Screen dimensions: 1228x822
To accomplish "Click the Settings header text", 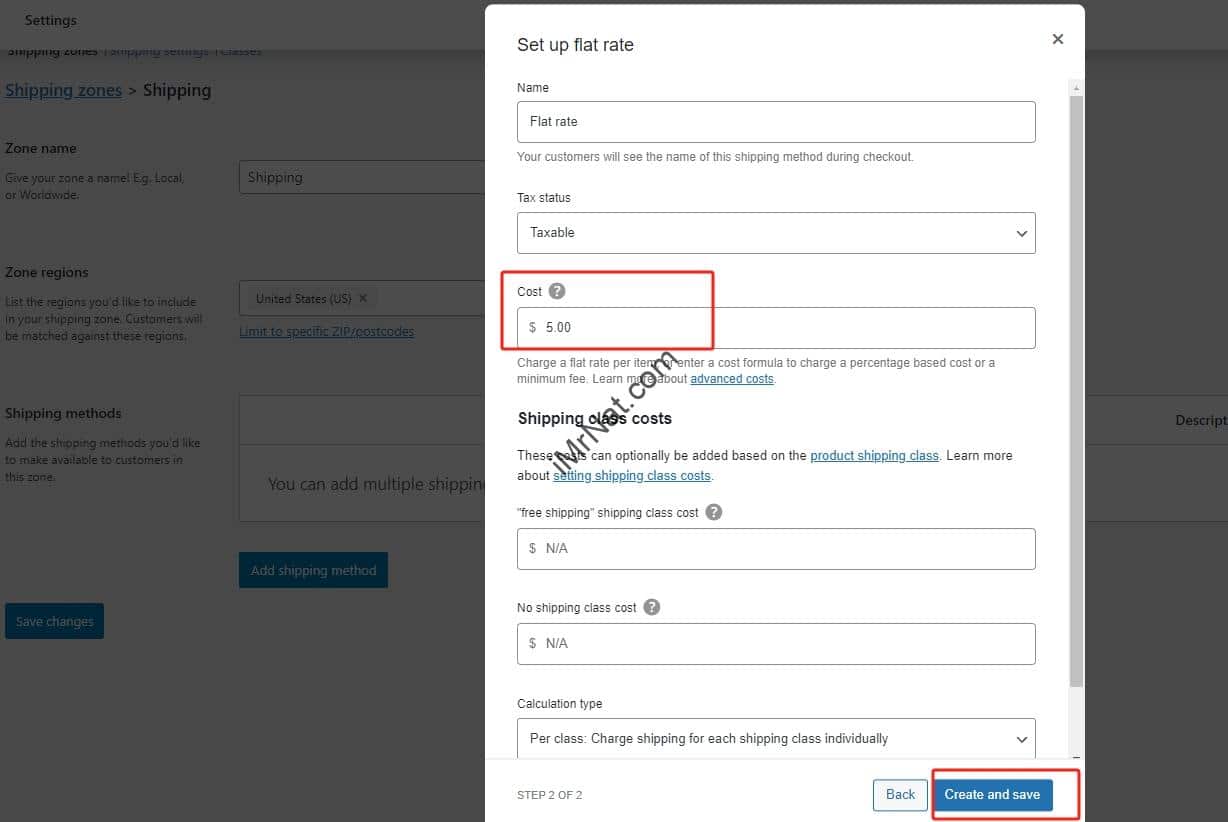I will [x=51, y=20].
